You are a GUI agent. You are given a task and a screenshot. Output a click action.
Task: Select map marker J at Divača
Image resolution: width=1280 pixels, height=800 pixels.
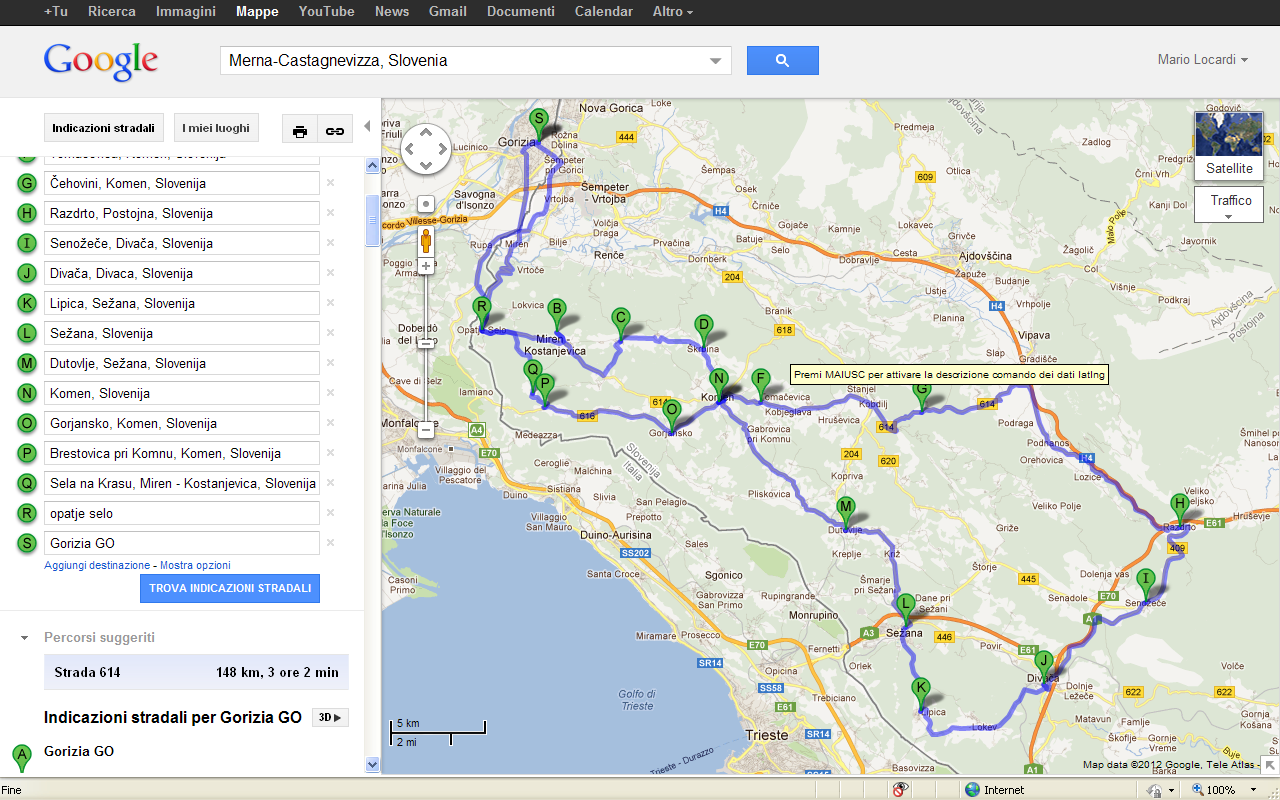pos(1043,666)
